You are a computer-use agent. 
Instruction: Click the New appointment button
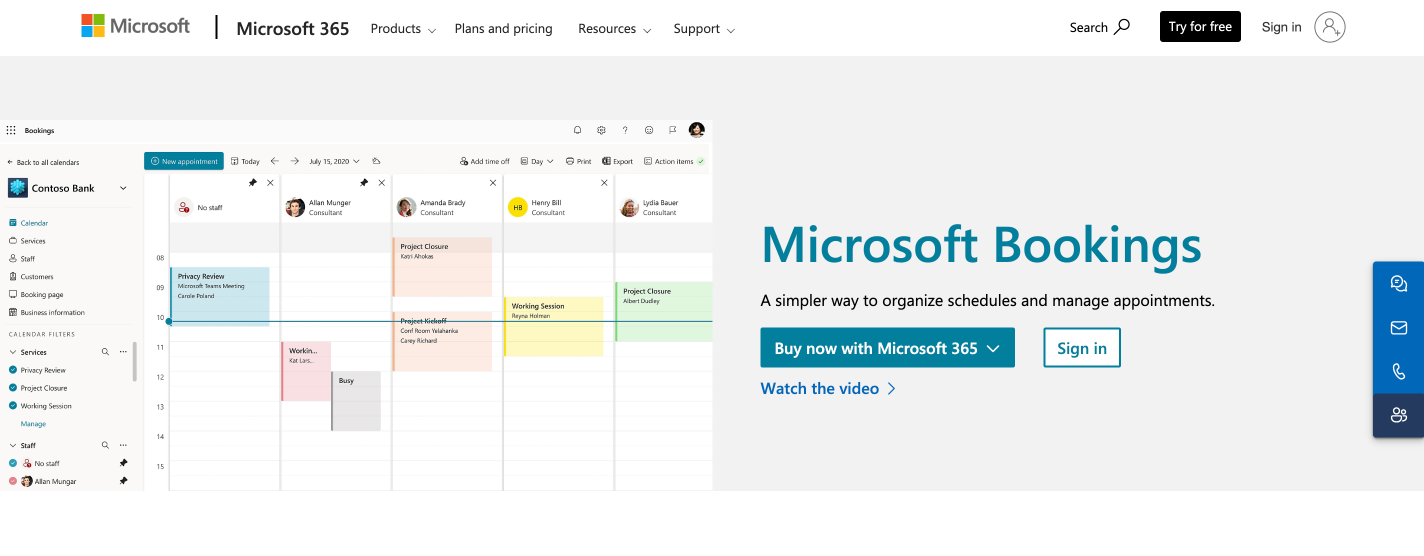(184, 161)
